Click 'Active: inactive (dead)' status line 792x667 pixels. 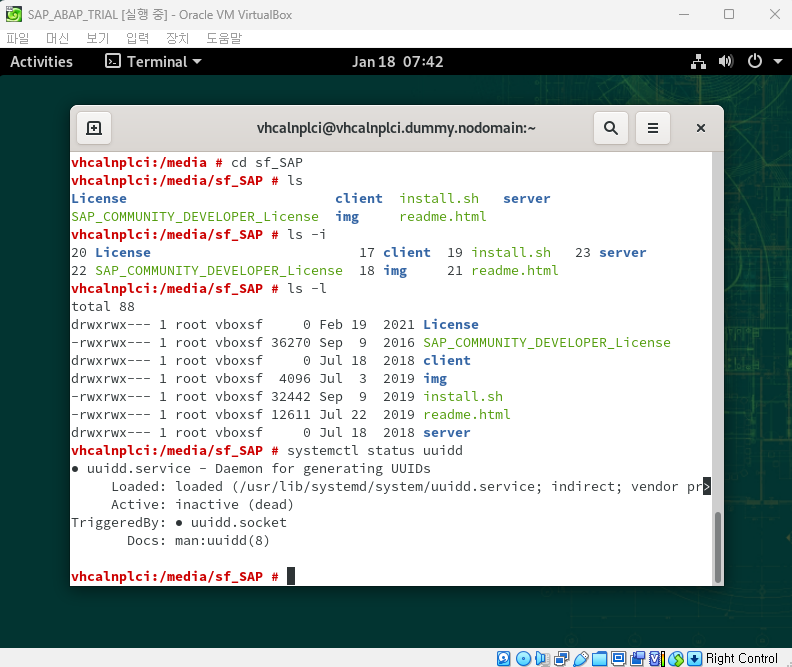[202, 504]
